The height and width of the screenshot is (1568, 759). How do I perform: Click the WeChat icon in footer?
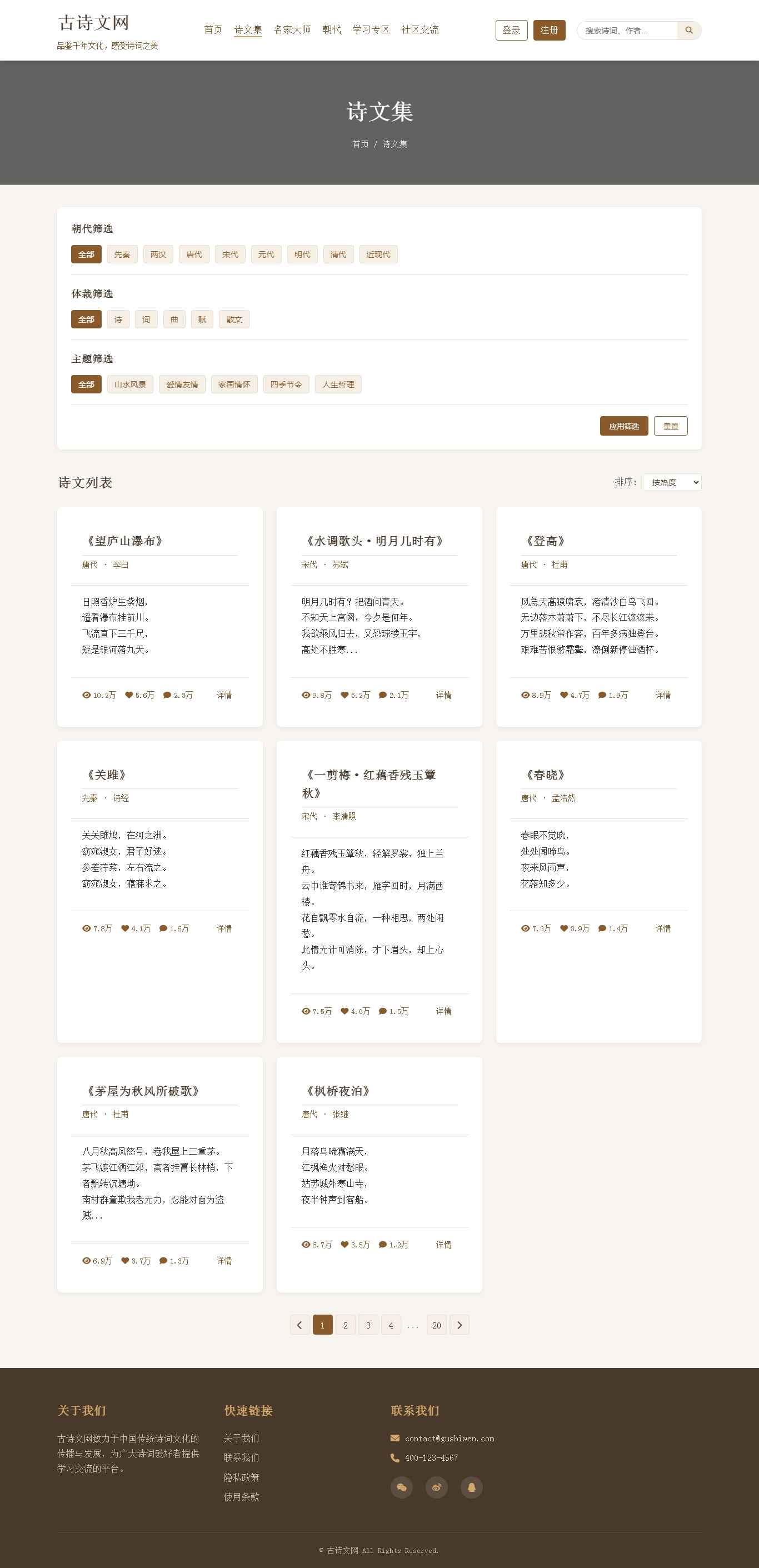(x=401, y=1487)
